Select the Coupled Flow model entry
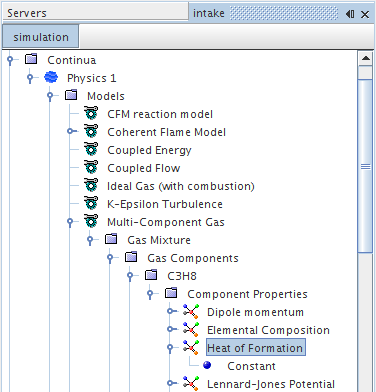 (x=144, y=168)
